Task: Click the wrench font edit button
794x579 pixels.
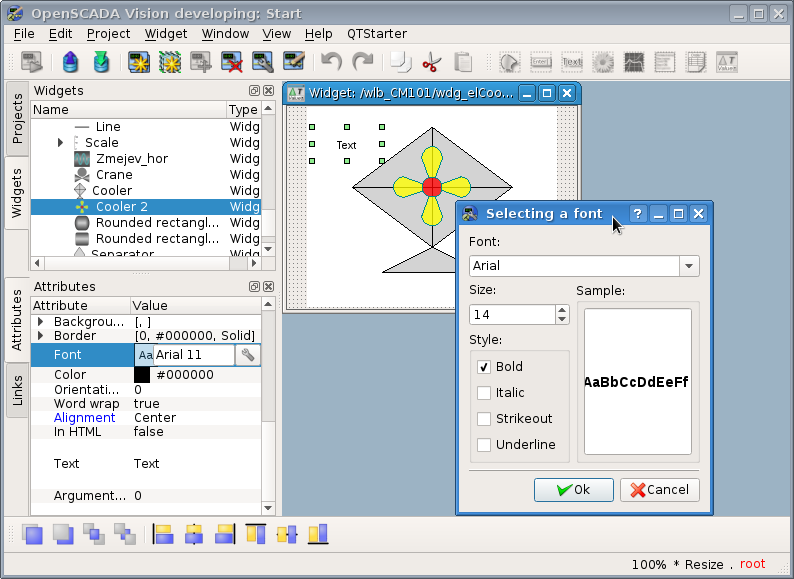Action: coord(248,355)
